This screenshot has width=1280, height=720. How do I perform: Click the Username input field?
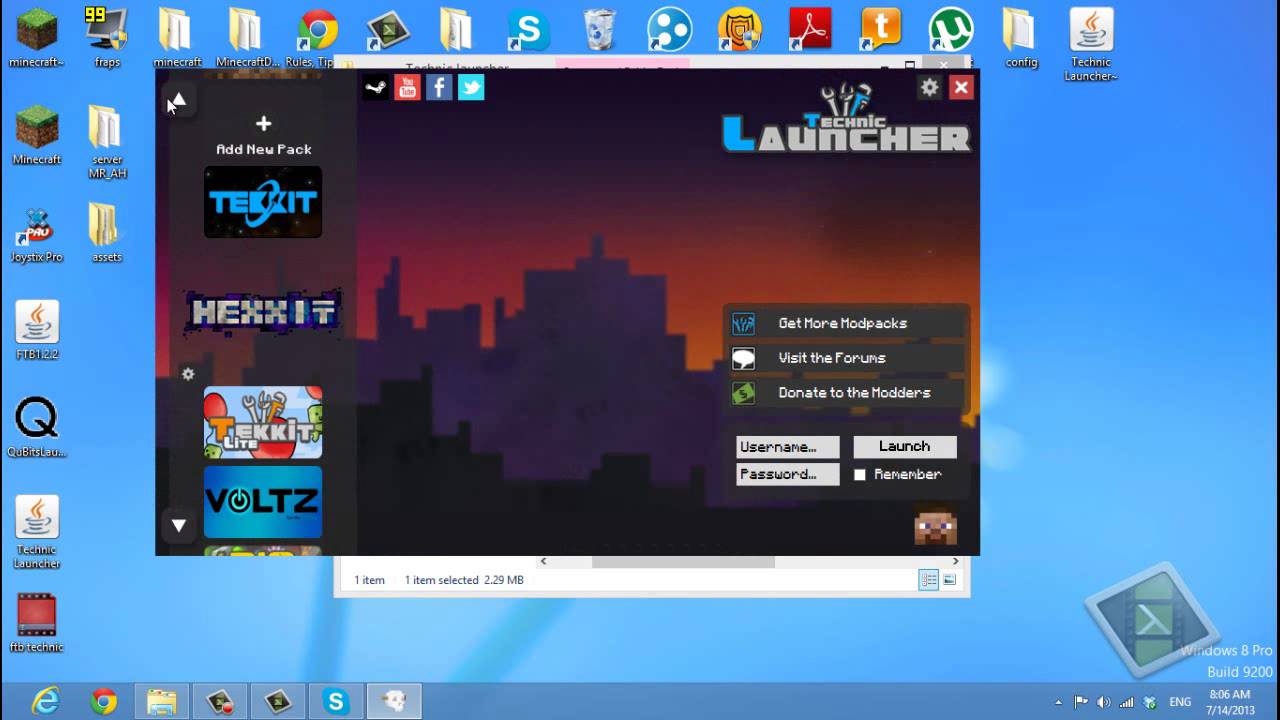(788, 447)
